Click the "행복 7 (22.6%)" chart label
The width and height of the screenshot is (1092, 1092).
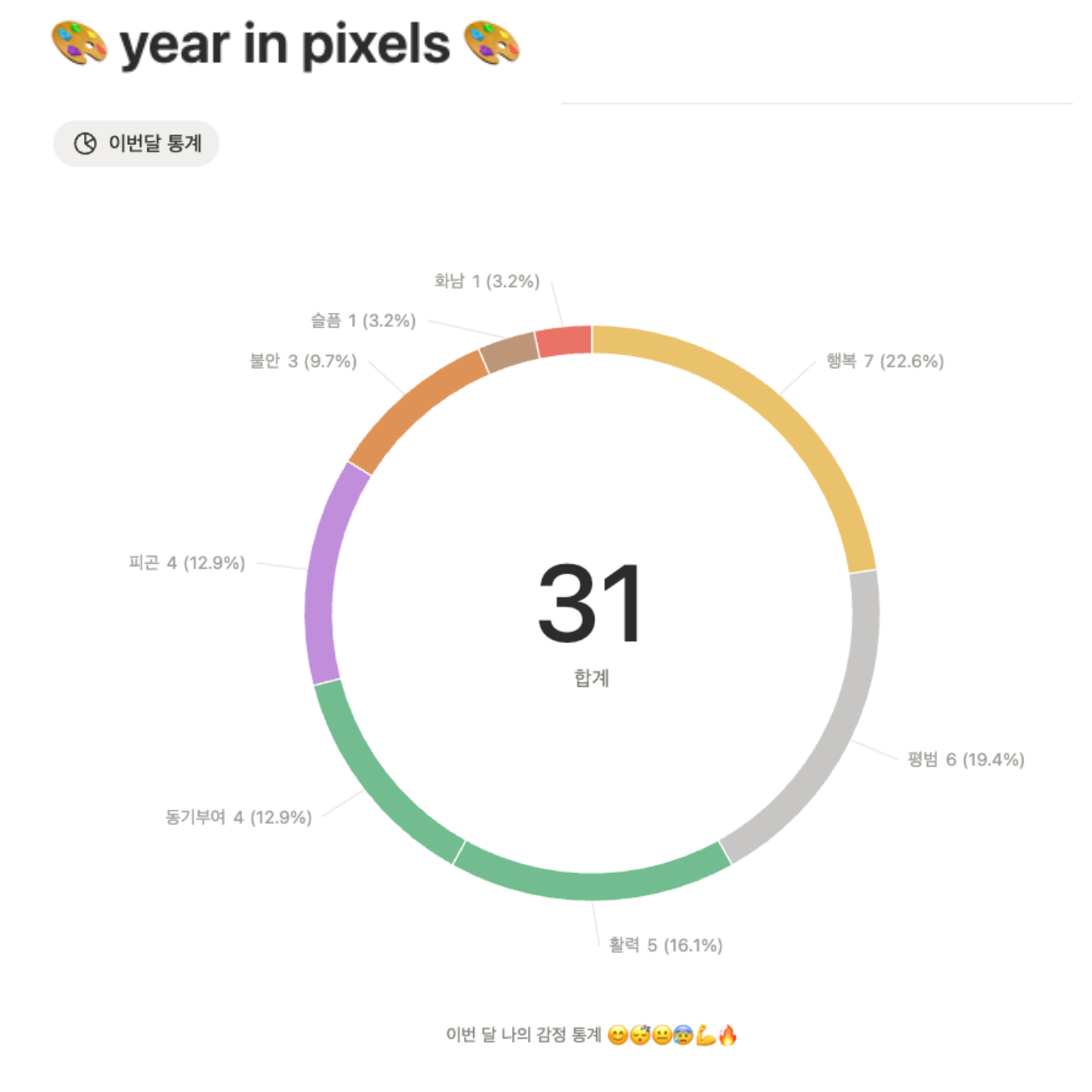[x=884, y=361]
